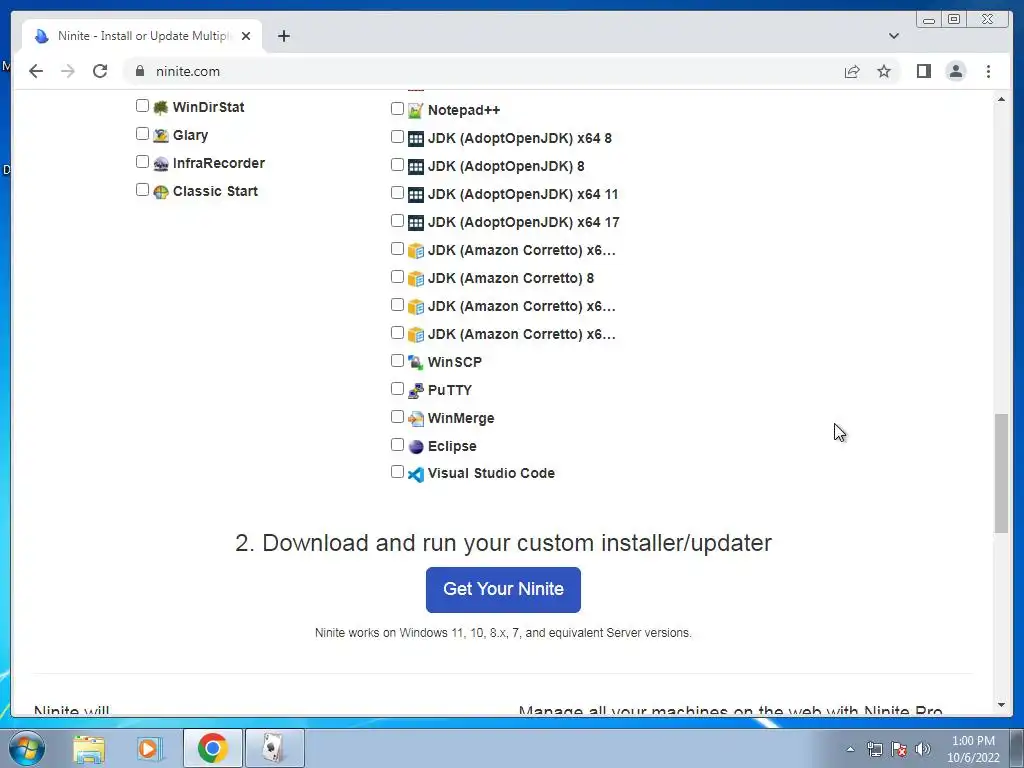1024x768 pixels.
Task: Click the WinDirStat tree icon
Action: 161,108
